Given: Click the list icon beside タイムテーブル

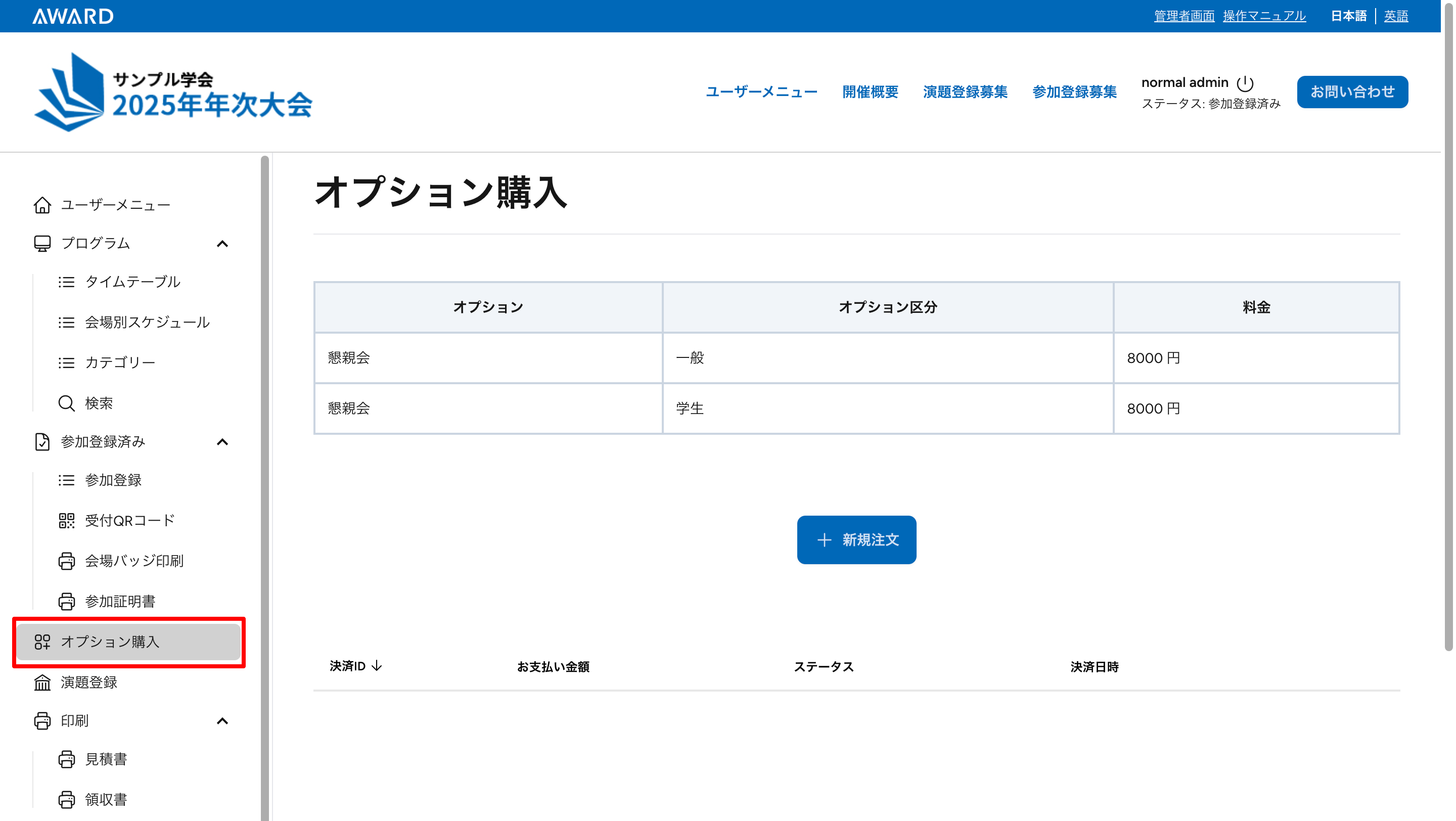Looking at the screenshot, I should coord(66,282).
